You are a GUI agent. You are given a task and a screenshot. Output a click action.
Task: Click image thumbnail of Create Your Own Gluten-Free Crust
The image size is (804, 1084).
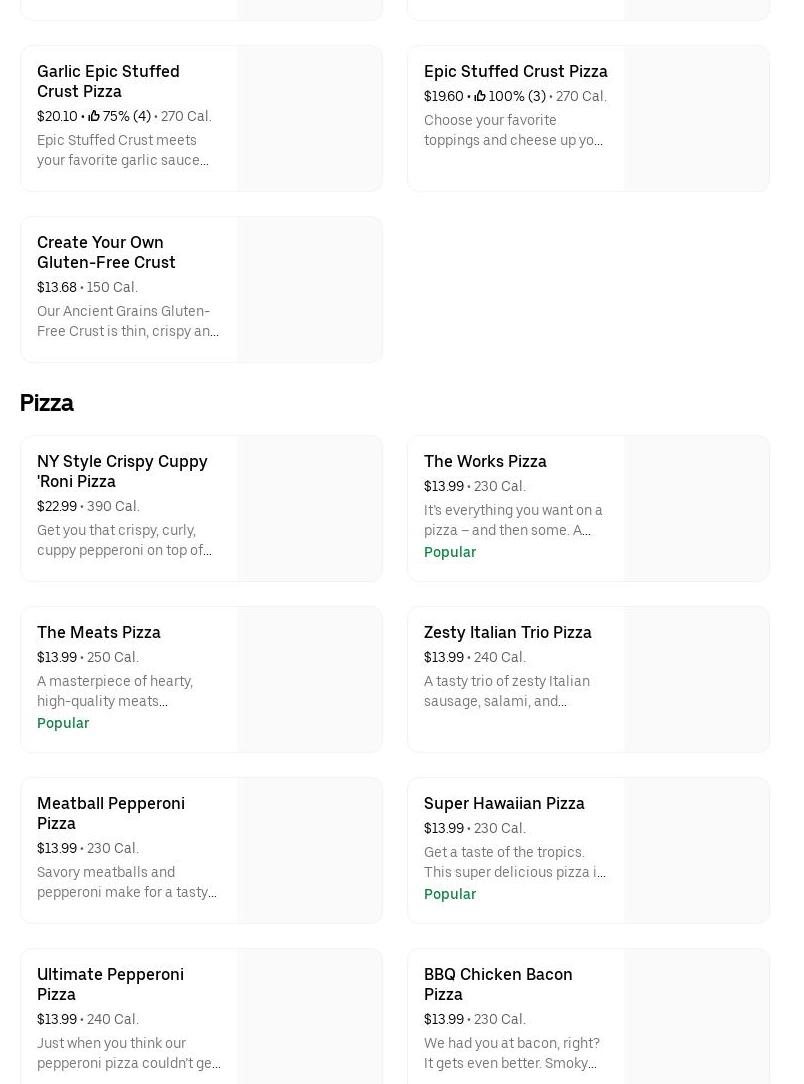[x=309, y=289]
